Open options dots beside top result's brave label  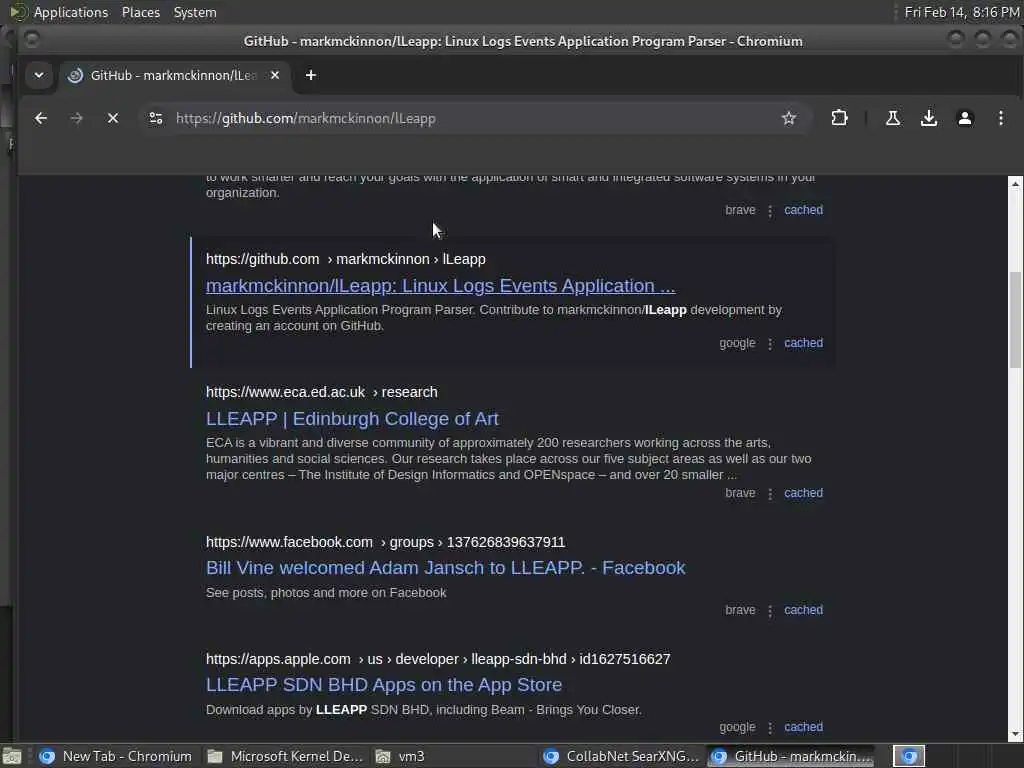pyautogui.click(x=770, y=211)
